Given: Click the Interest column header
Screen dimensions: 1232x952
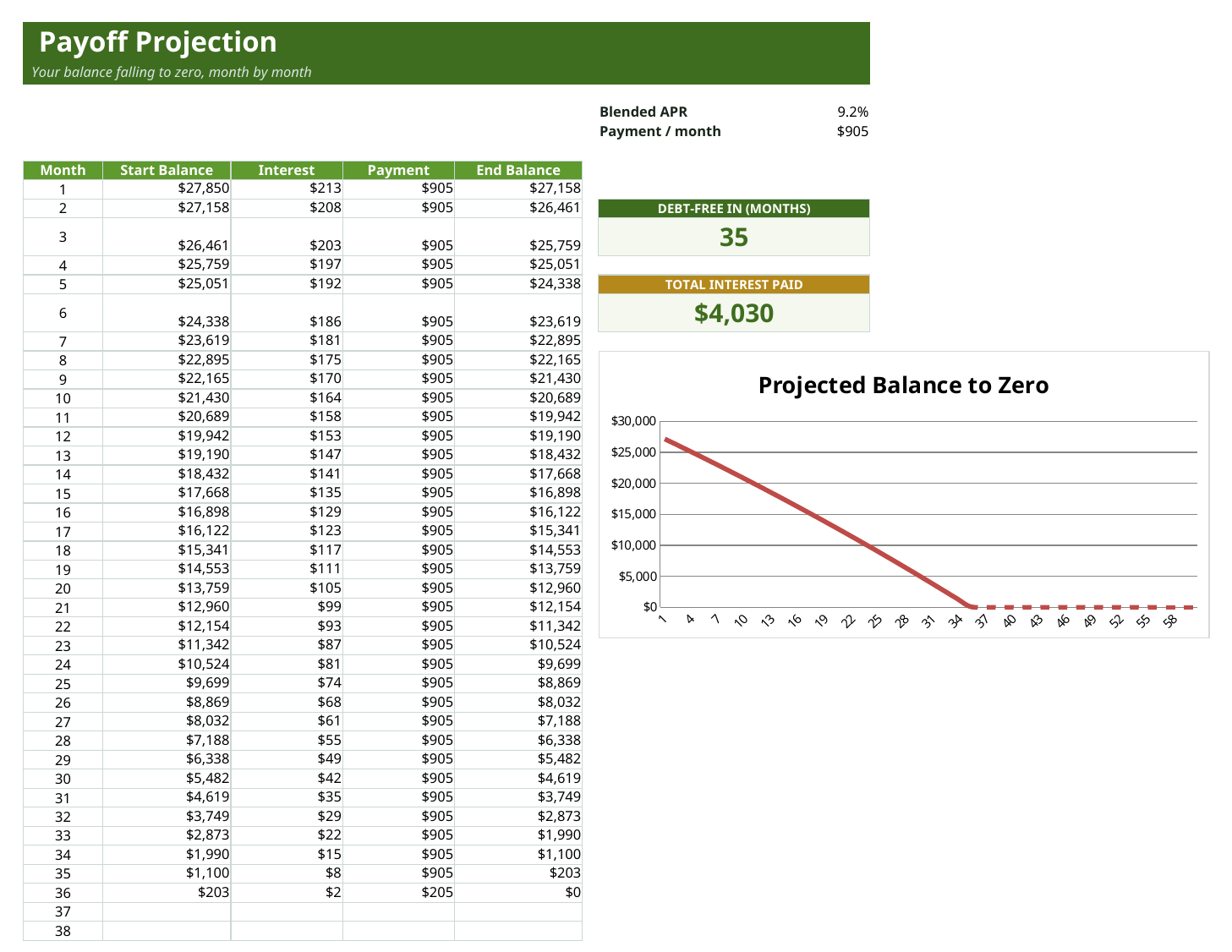Looking at the screenshot, I should (287, 170).
